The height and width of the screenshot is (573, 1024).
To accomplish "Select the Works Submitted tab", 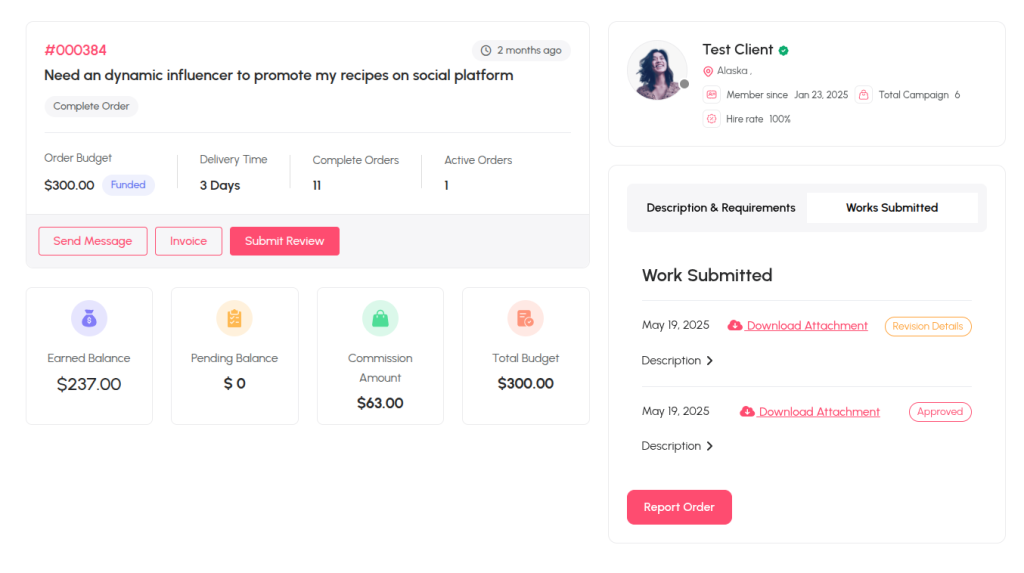I will [892, 208].
